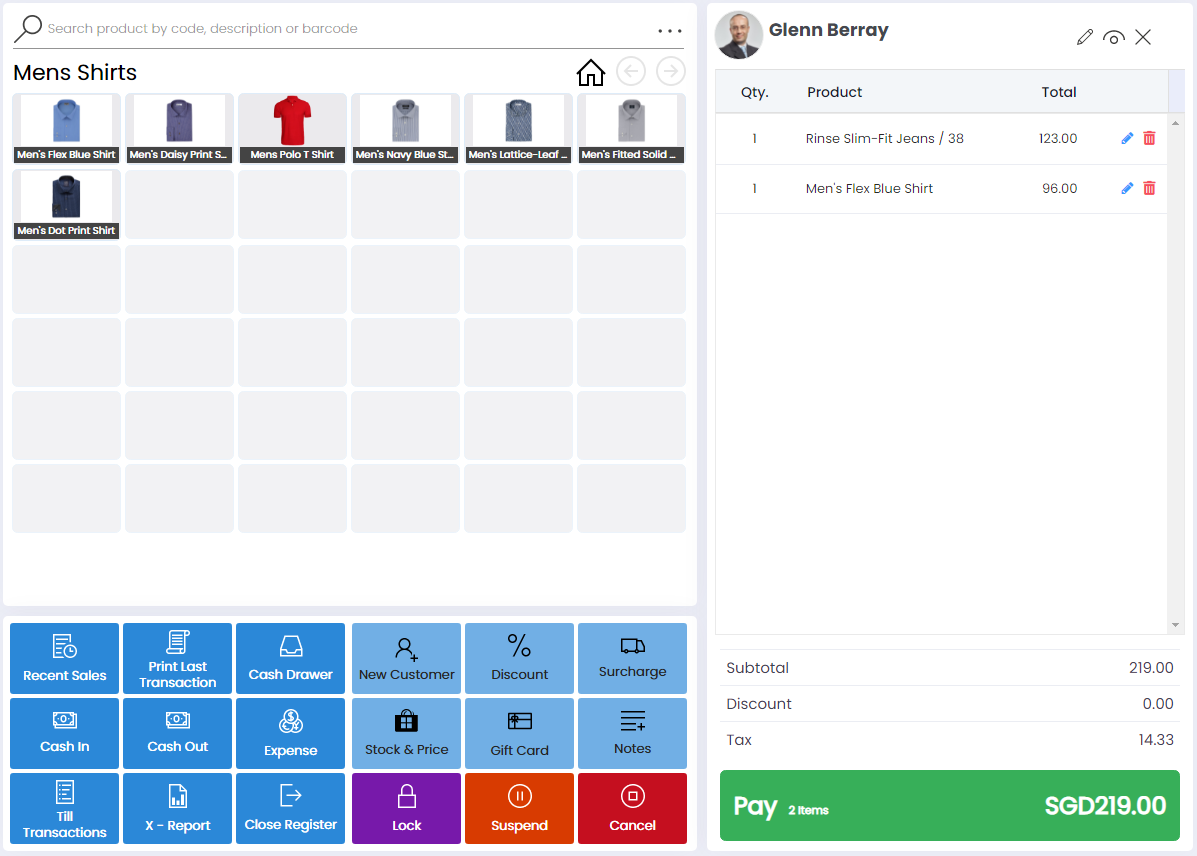The width and height of the screenshot is (1197, 856).
Task: Delete Men's Flex Blue Shirt from the cart
Action: [1149, 188]
